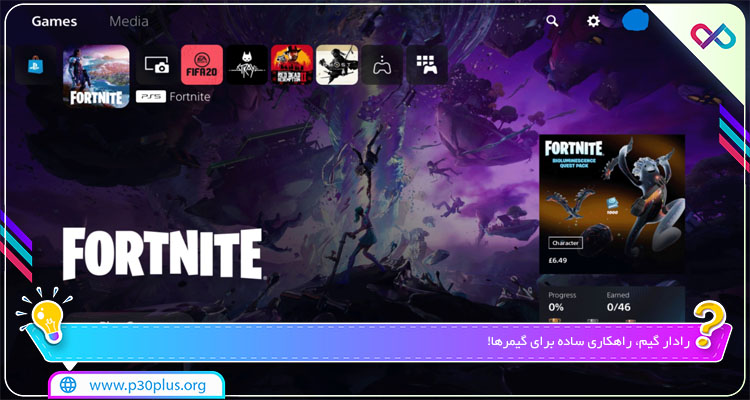Image resolution: width=750 pixels, height=400 pixels.
Task: Open the settings gear icon
Action: click(593, 21)
